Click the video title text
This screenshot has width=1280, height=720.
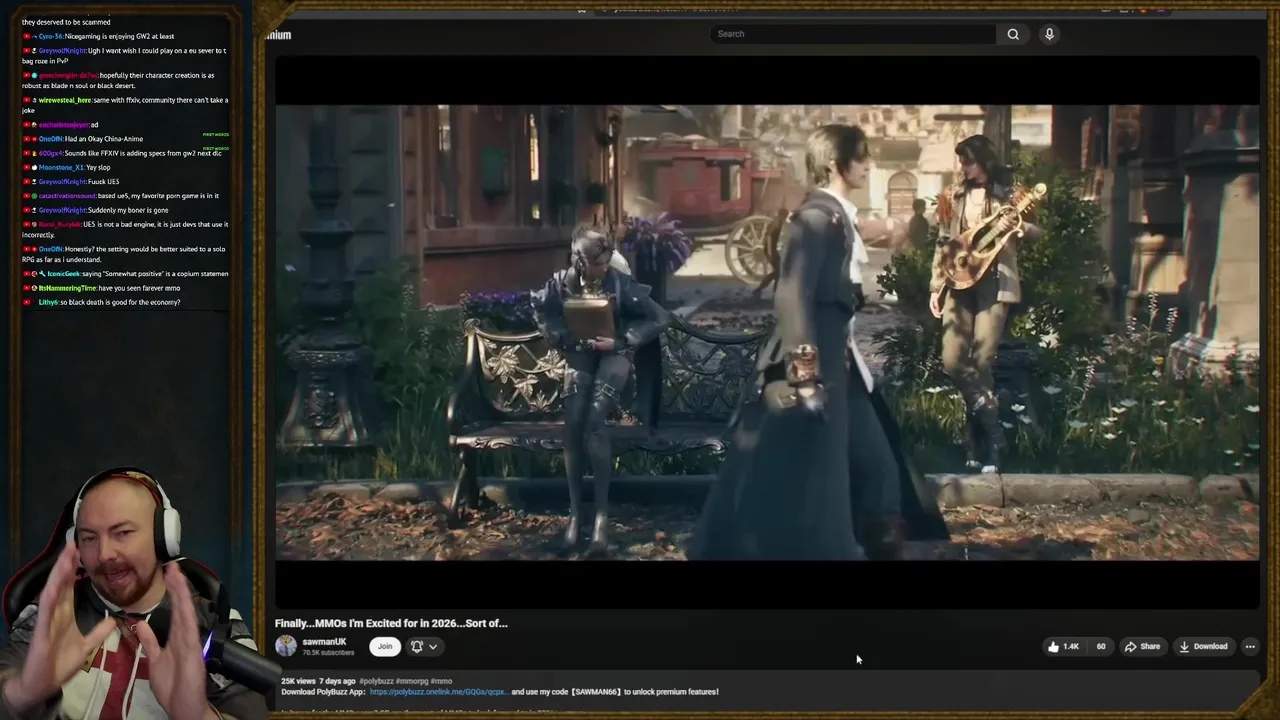[391, 623]
